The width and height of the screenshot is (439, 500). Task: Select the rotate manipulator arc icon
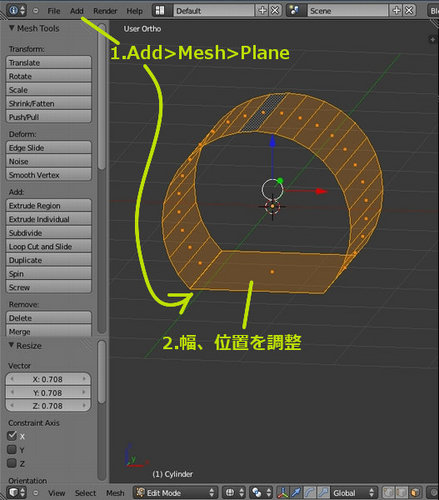(x=310, y=492)
